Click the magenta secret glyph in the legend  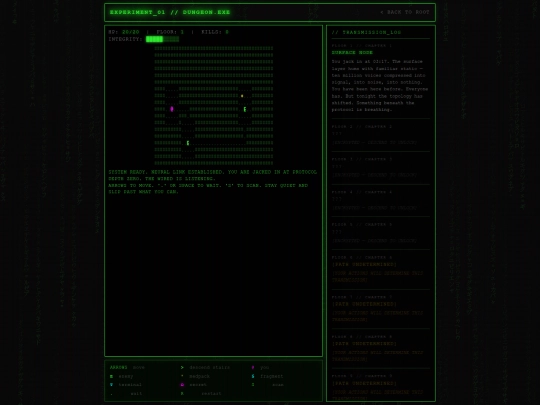(182, 385)
